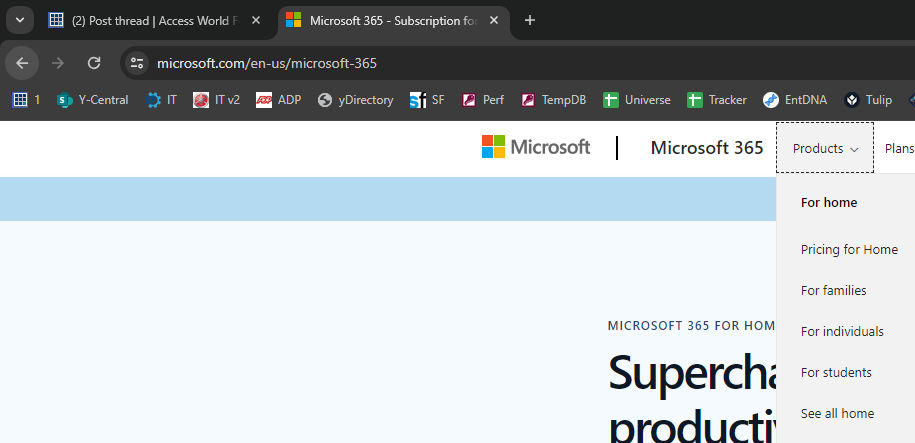Select For individuals menu item

click(x=842, y=332)
